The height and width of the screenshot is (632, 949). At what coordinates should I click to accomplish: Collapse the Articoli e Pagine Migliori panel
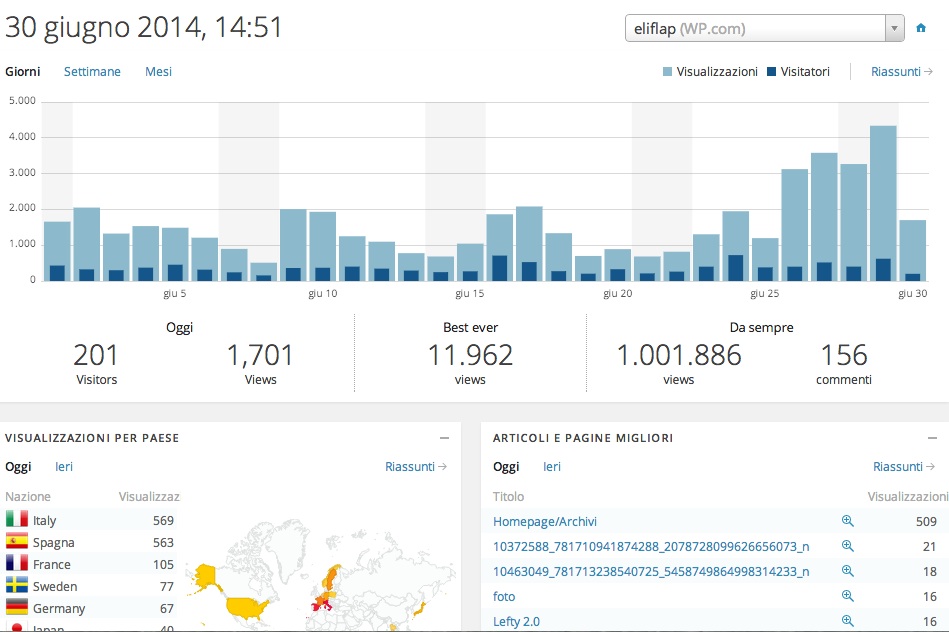click(x=932, y=438)
